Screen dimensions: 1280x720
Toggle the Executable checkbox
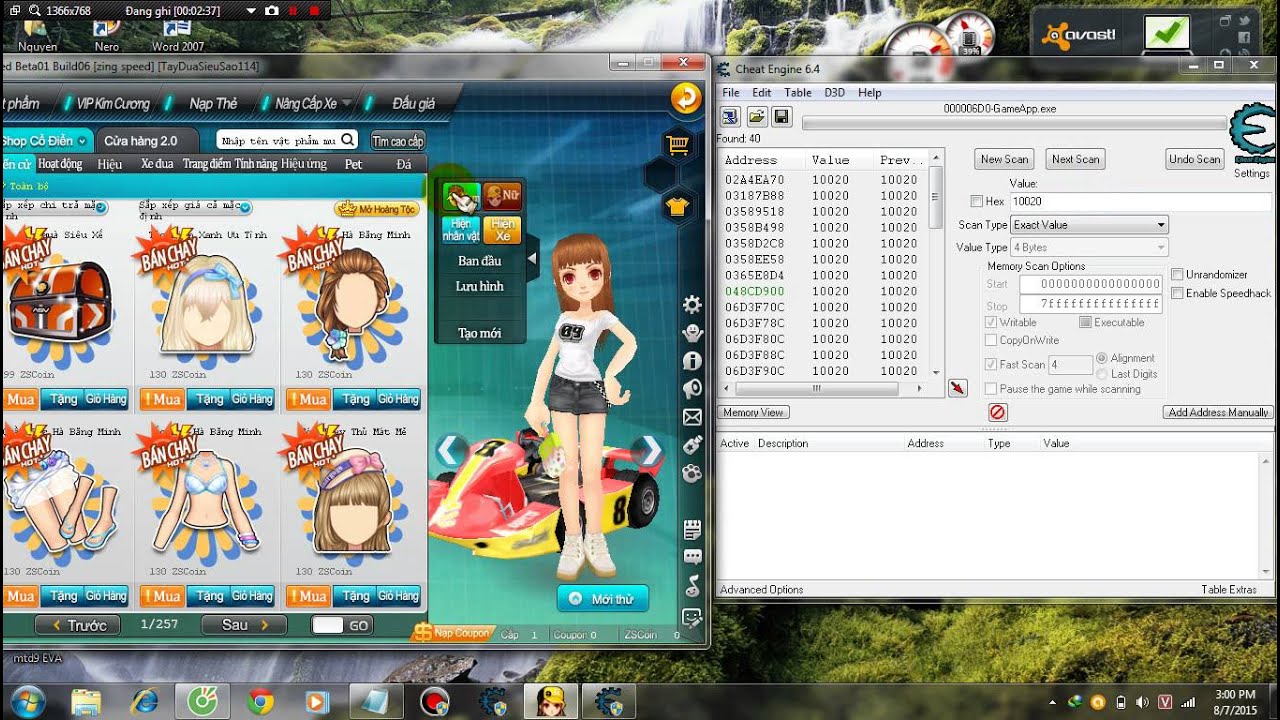pos(1085,322)
